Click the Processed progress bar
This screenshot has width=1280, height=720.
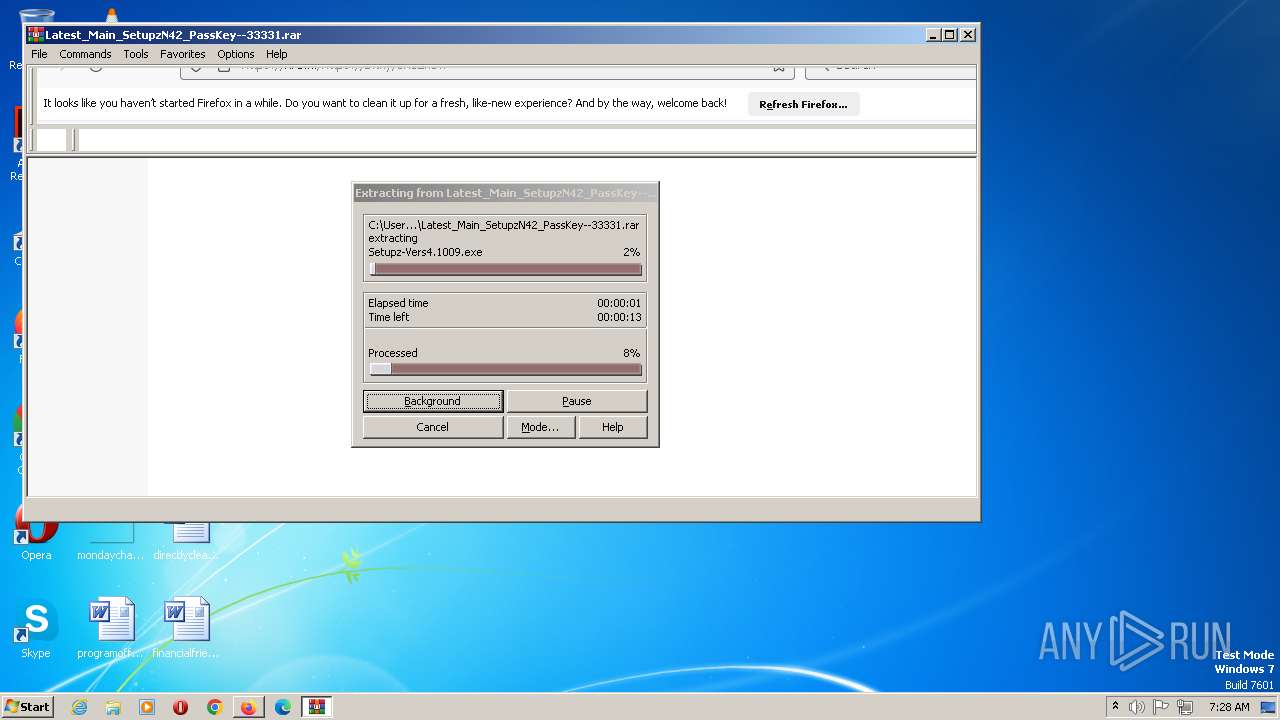505,369
